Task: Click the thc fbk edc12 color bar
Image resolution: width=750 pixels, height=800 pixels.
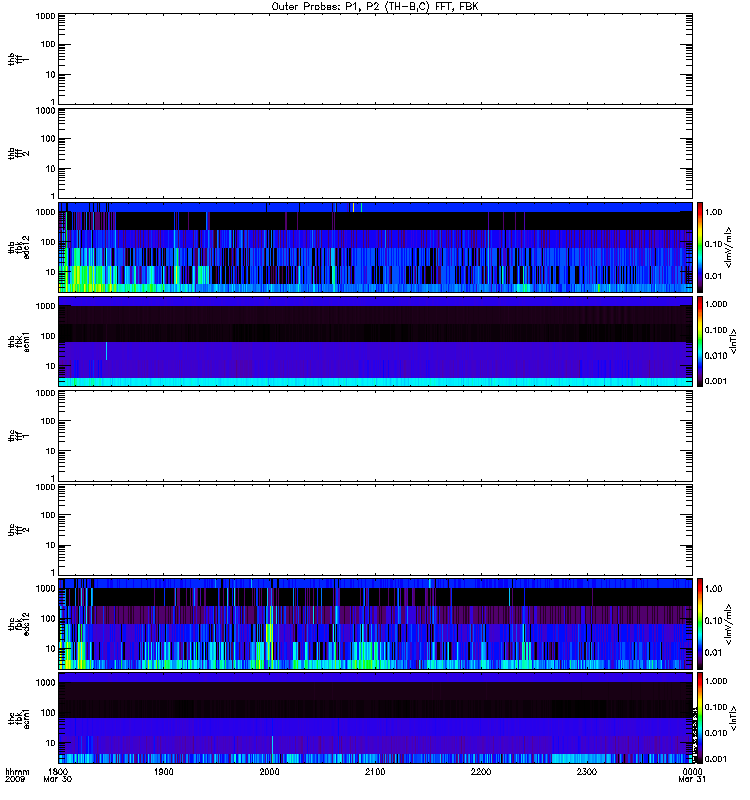Action: (700, 623)
